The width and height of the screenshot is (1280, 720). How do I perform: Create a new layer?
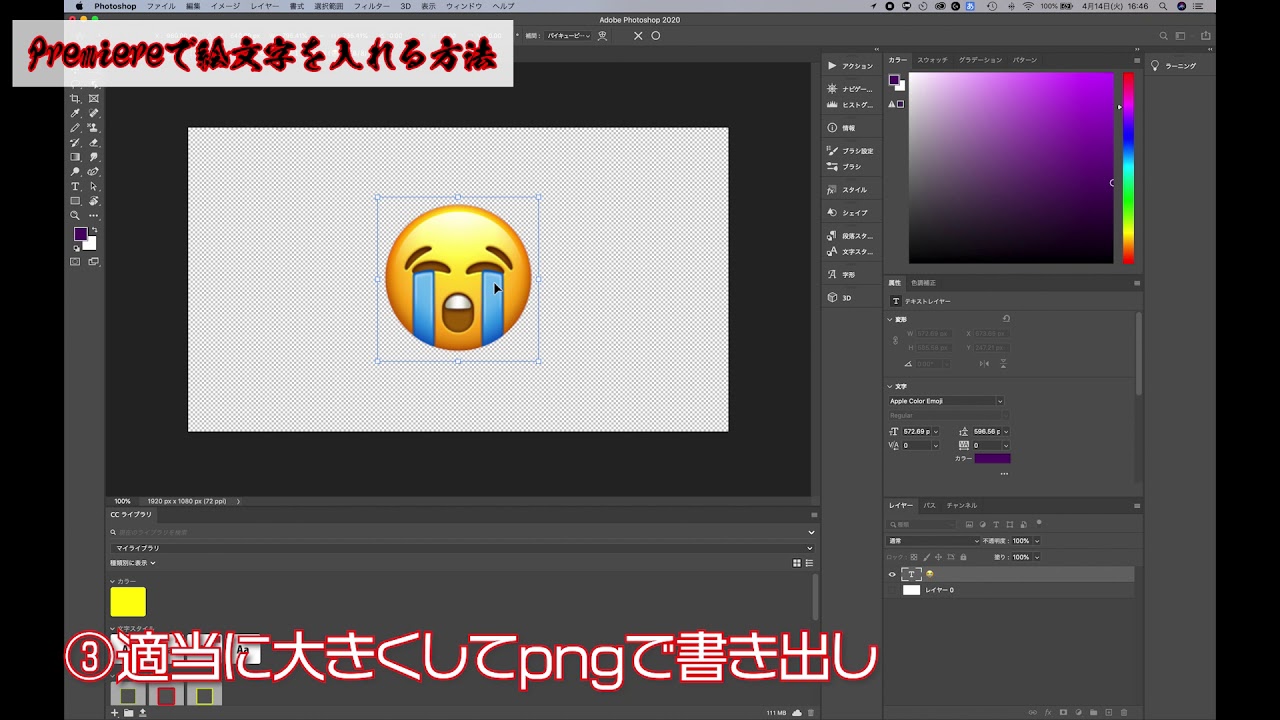coord(1108,713)
